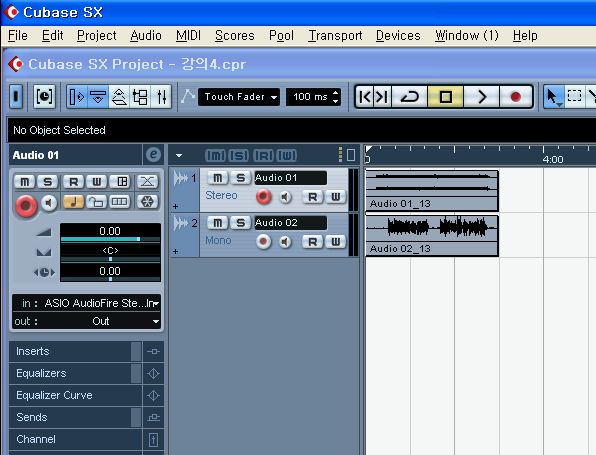The image size is (596, 455).
Task: Record-enable the Audio 02 track
Action: coord(263,241)
